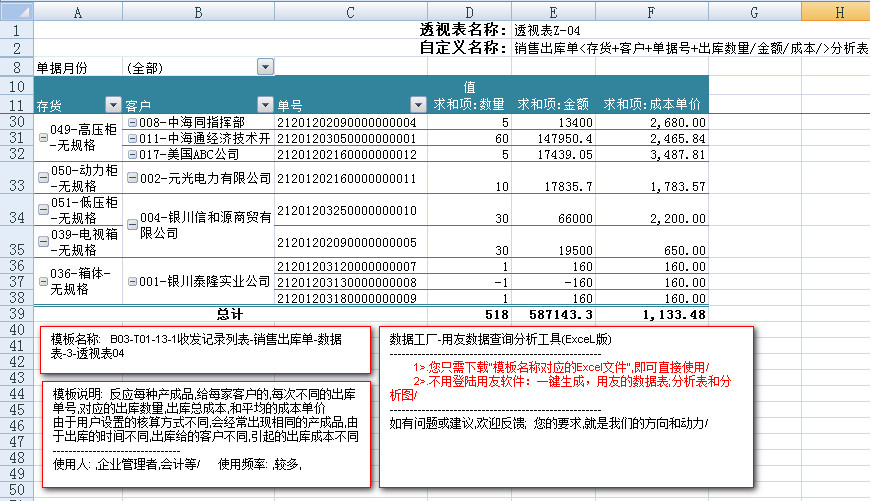
Task: Open the 单号 column filter arrow
Action: coord(418,104)
